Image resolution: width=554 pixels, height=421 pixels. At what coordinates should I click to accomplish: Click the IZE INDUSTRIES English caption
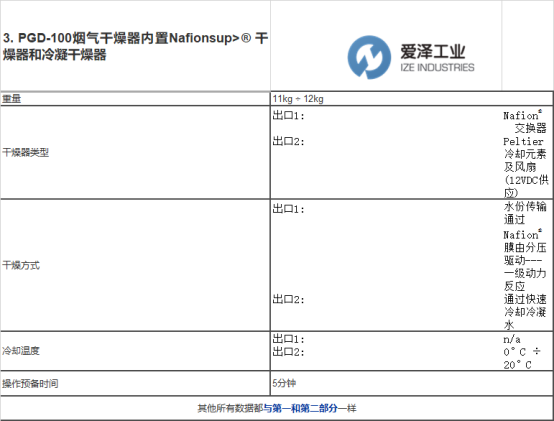coord(437,67)
